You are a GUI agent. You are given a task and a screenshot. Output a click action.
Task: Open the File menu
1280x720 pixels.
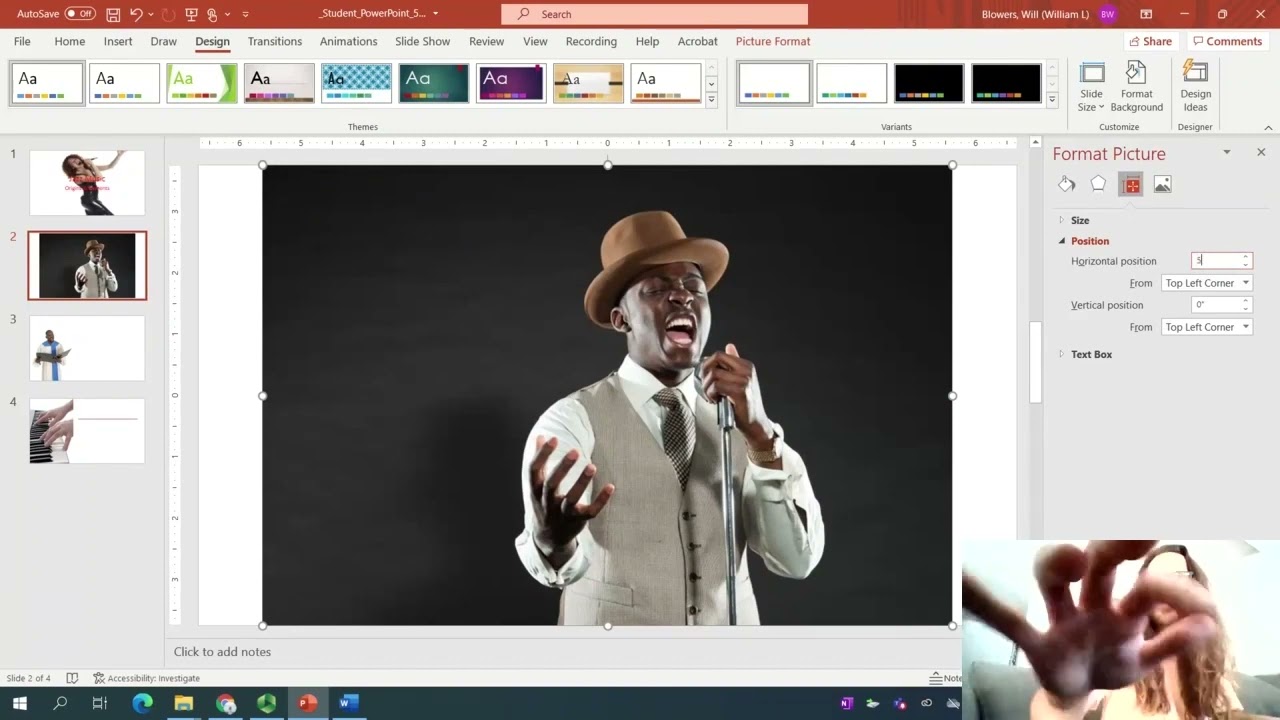pos(22,41)
